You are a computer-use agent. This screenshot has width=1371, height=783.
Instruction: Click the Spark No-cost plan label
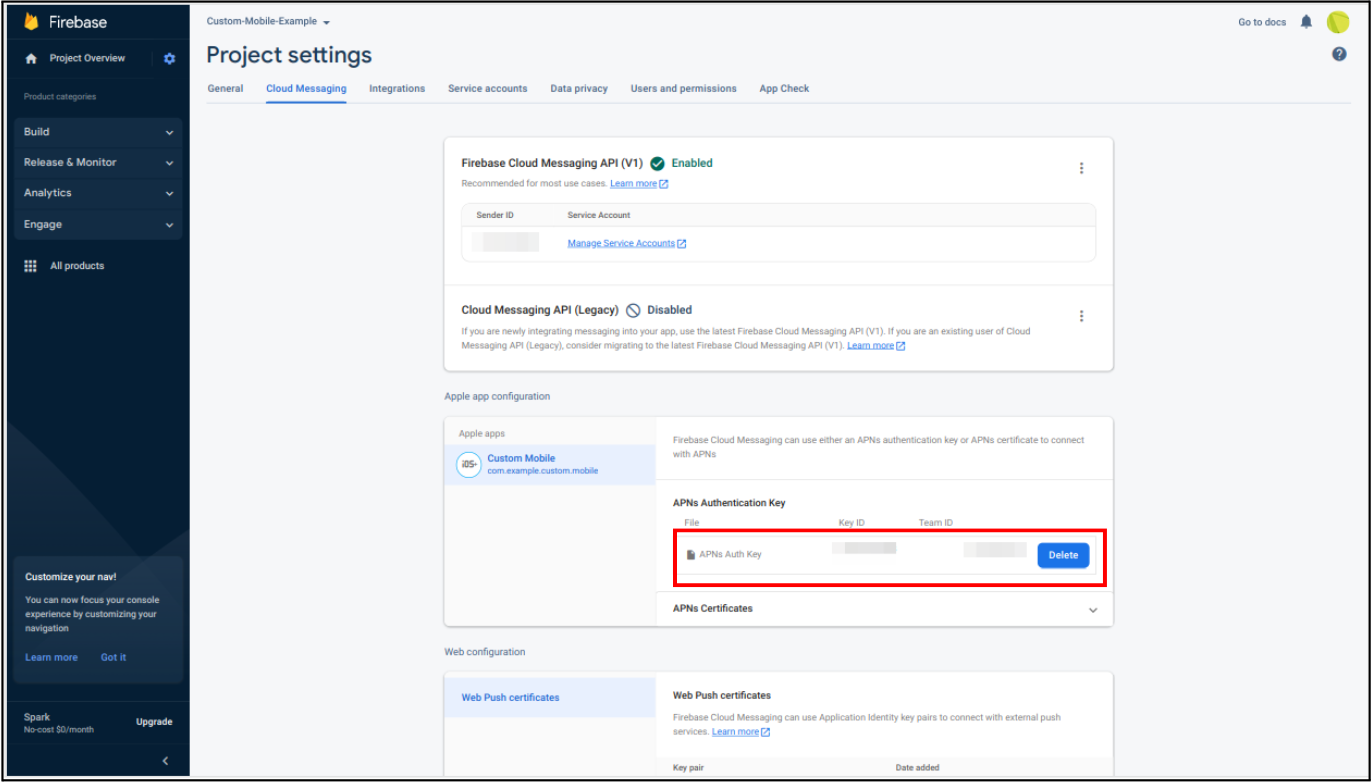click(59, 723)
